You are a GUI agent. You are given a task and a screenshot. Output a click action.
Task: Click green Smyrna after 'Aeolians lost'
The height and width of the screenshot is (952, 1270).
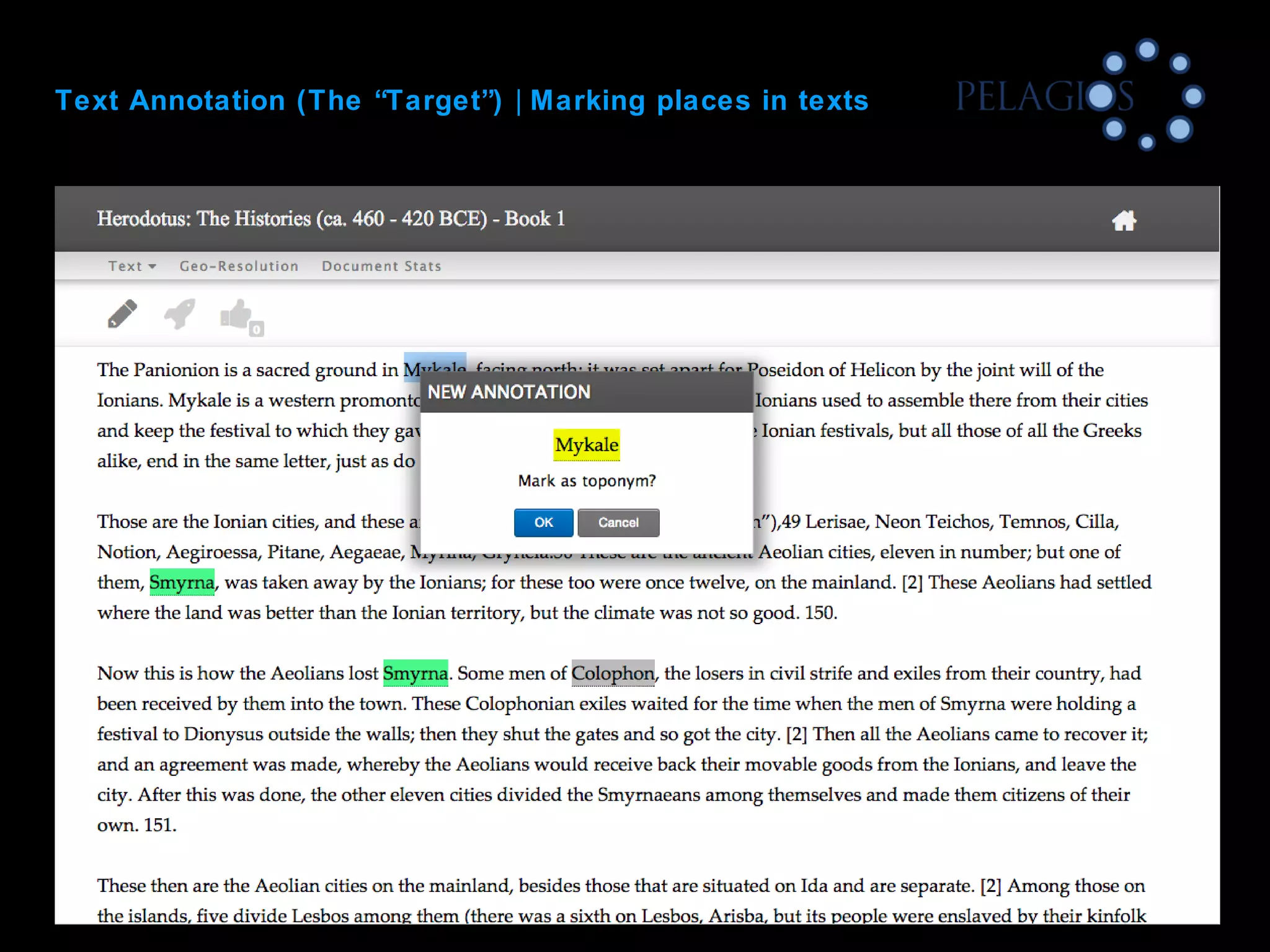pyautogui.click(x=415, y=673)
